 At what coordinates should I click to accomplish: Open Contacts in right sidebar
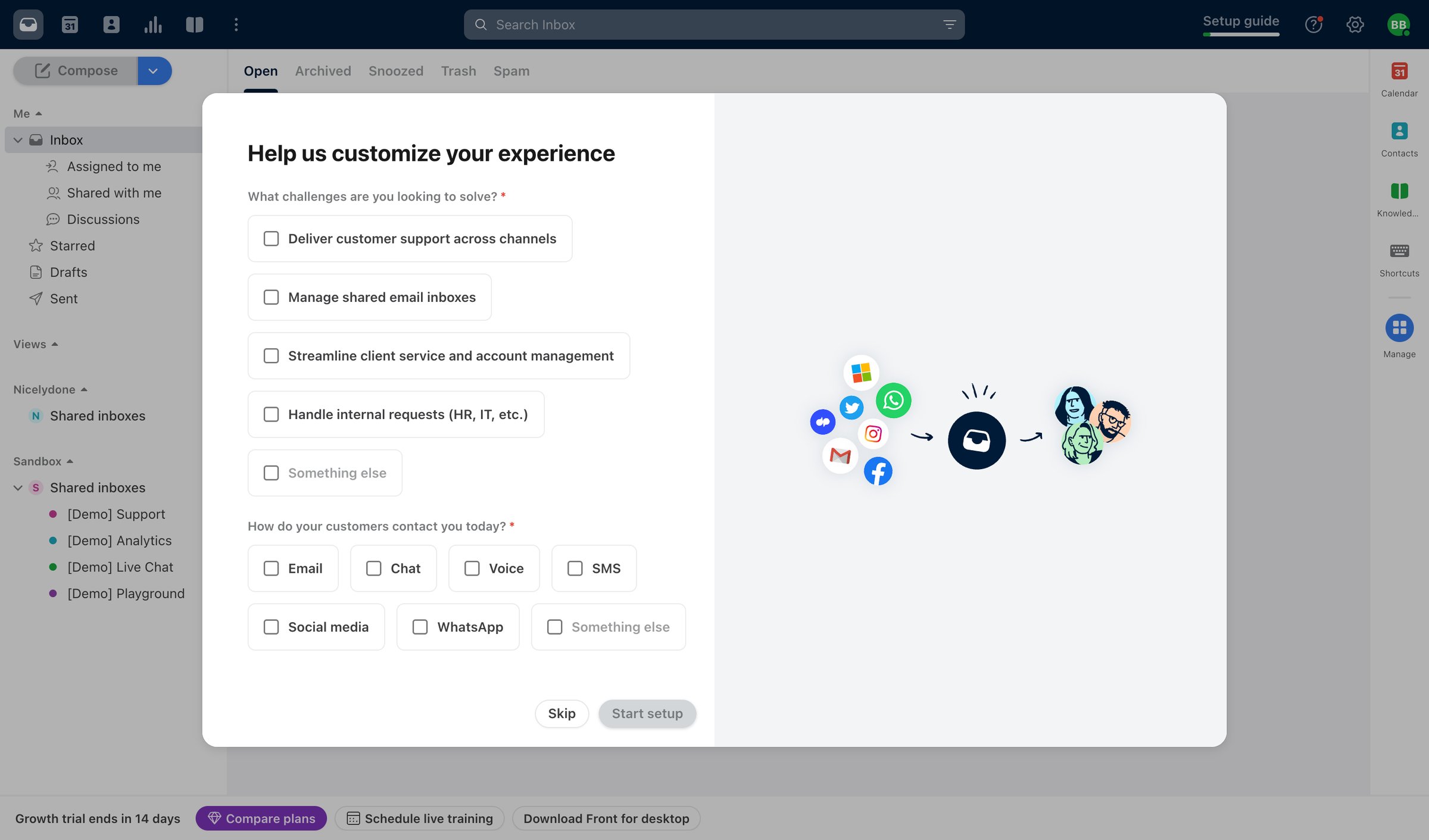click(x=1399, y=139)
